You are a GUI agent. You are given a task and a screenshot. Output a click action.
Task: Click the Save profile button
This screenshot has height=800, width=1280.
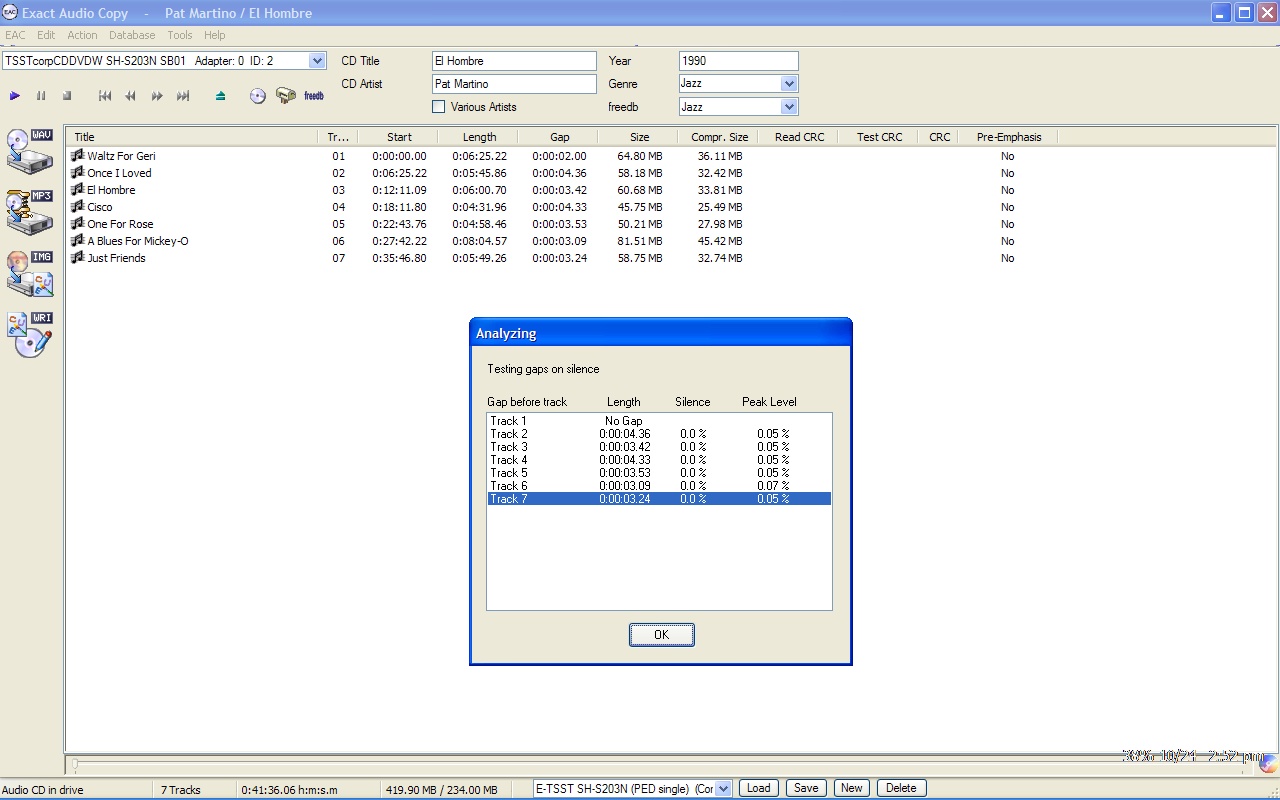(x=806, y=788)
